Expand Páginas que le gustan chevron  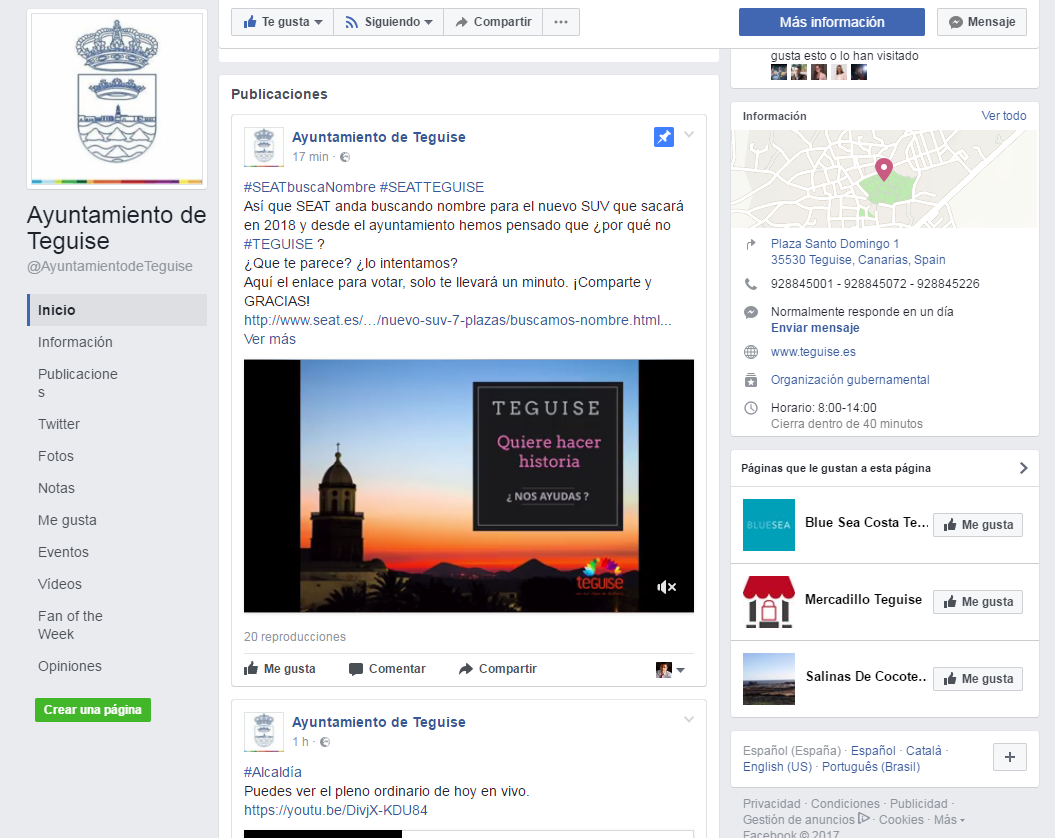1023,468
